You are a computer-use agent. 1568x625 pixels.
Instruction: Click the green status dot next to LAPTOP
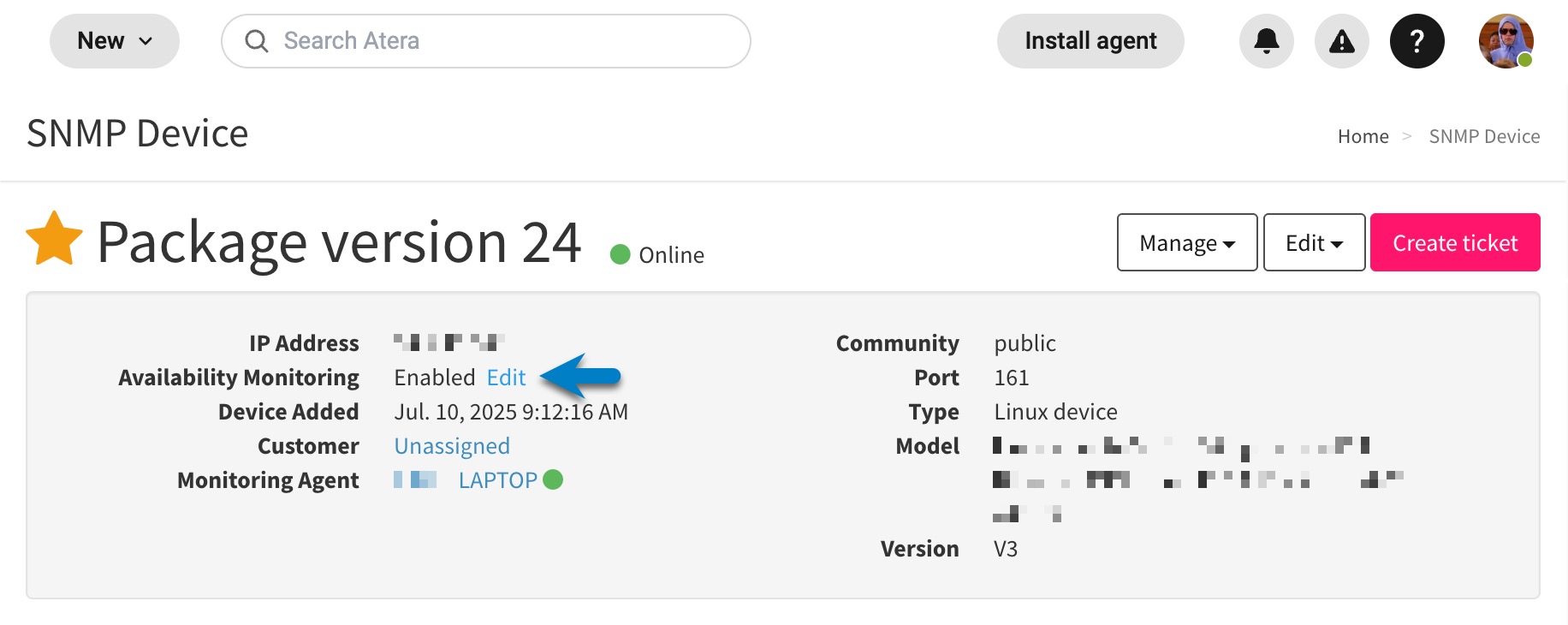(x=553, y=479)
